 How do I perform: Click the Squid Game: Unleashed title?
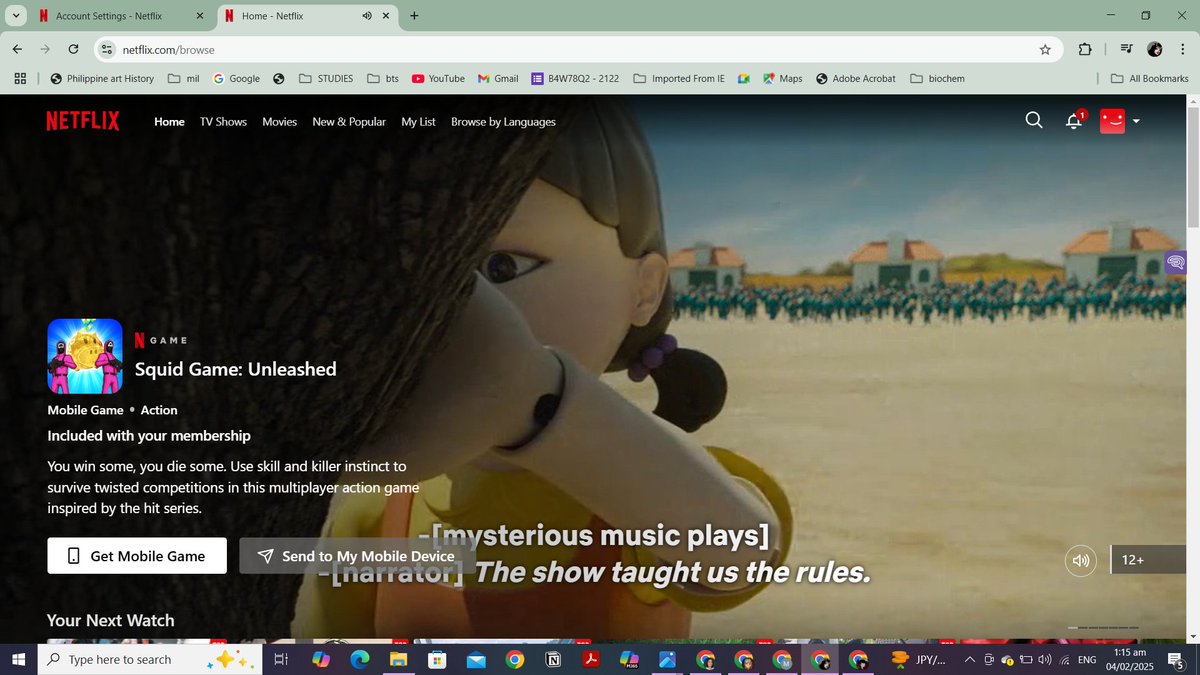[x=236, y=369]
